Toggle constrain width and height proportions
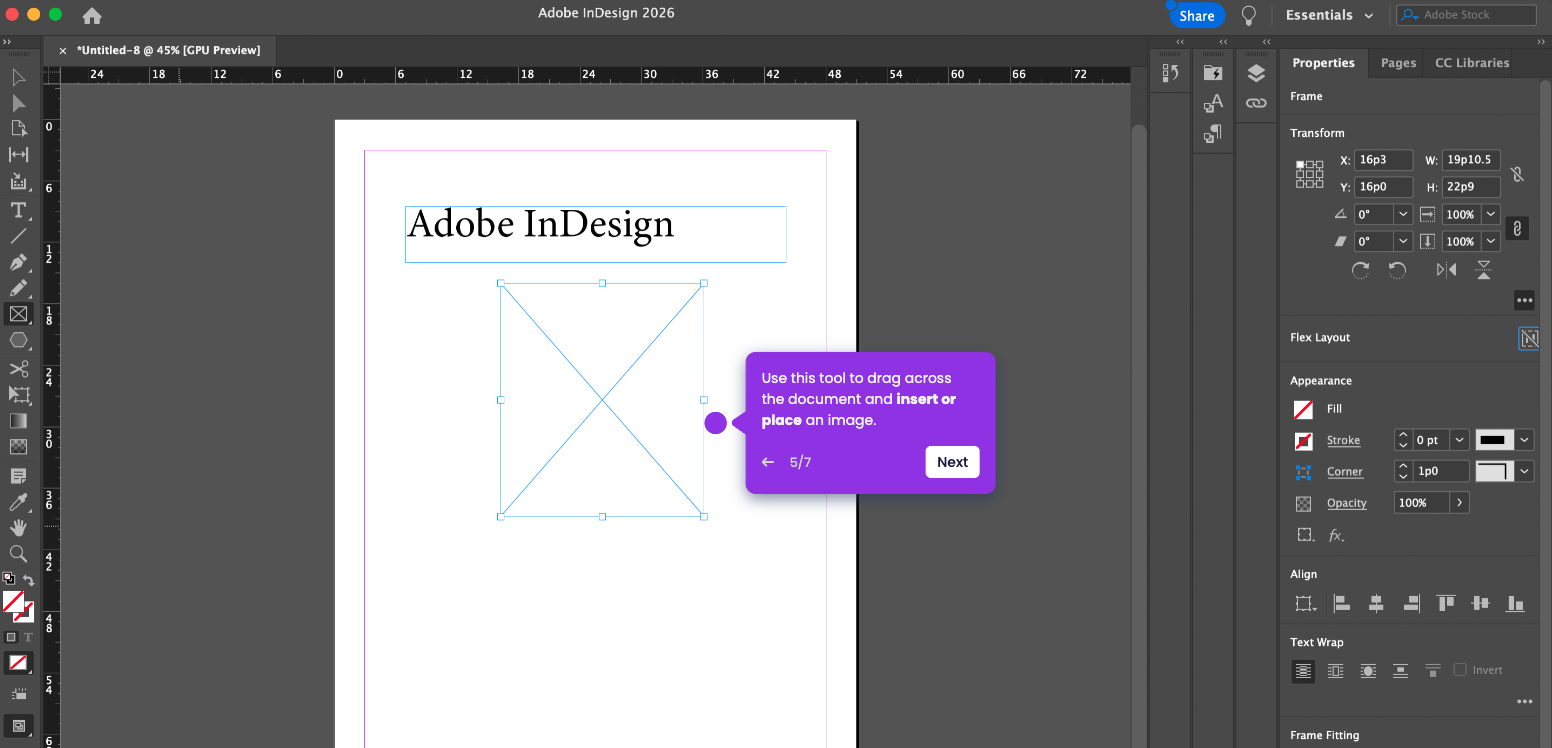The image size is (1552, 748). coord(1517,174)
